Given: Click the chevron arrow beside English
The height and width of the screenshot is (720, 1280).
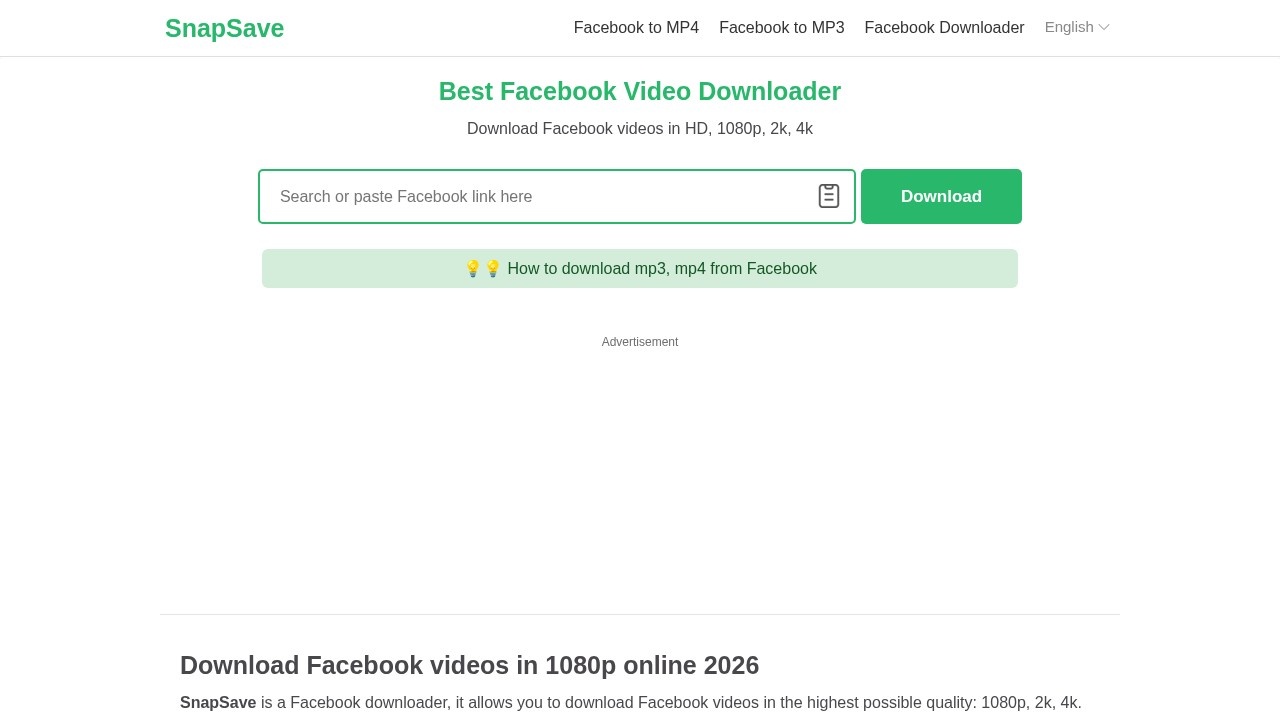Looking at the screenshot, I should tap(1104, 28).
